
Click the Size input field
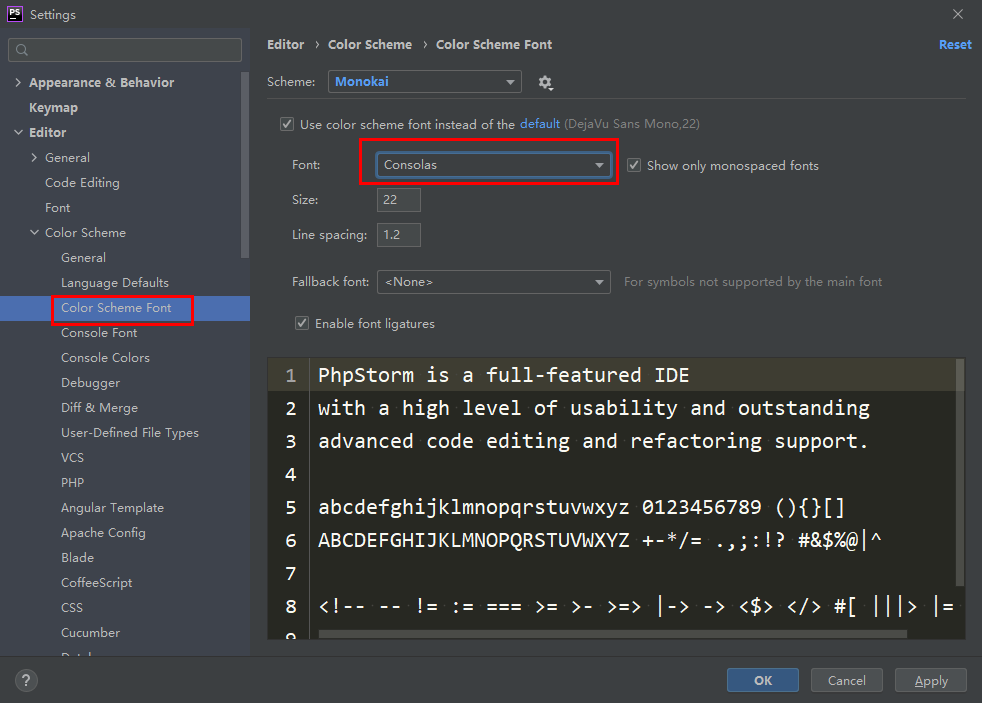click(398, 199)
